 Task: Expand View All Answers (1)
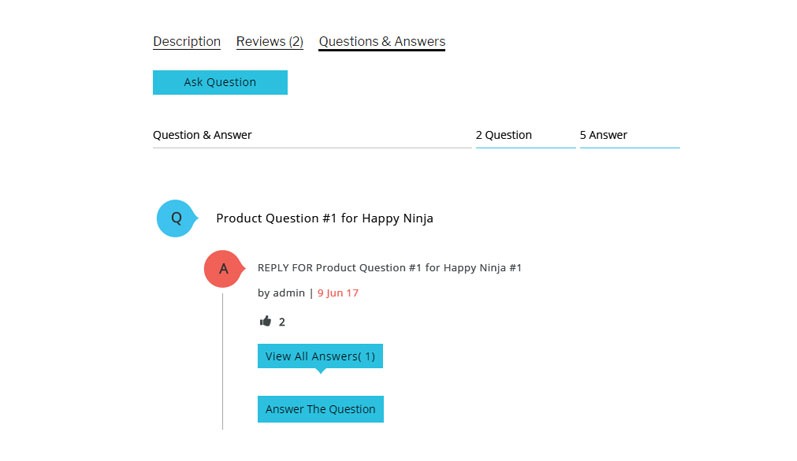[320, 356]
